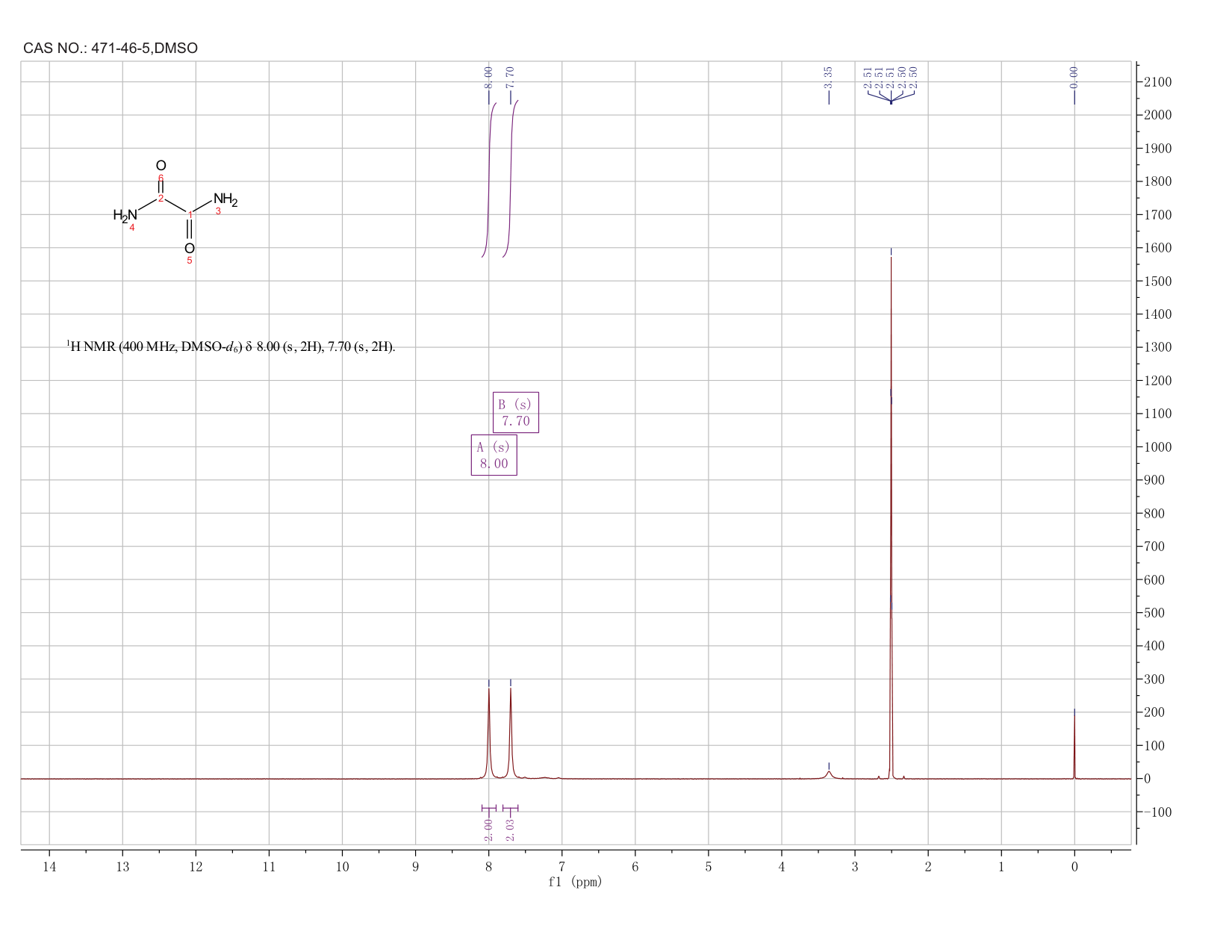Click the 7.70 peak label at top
1232x952 pixels.
tap(511, 77)
